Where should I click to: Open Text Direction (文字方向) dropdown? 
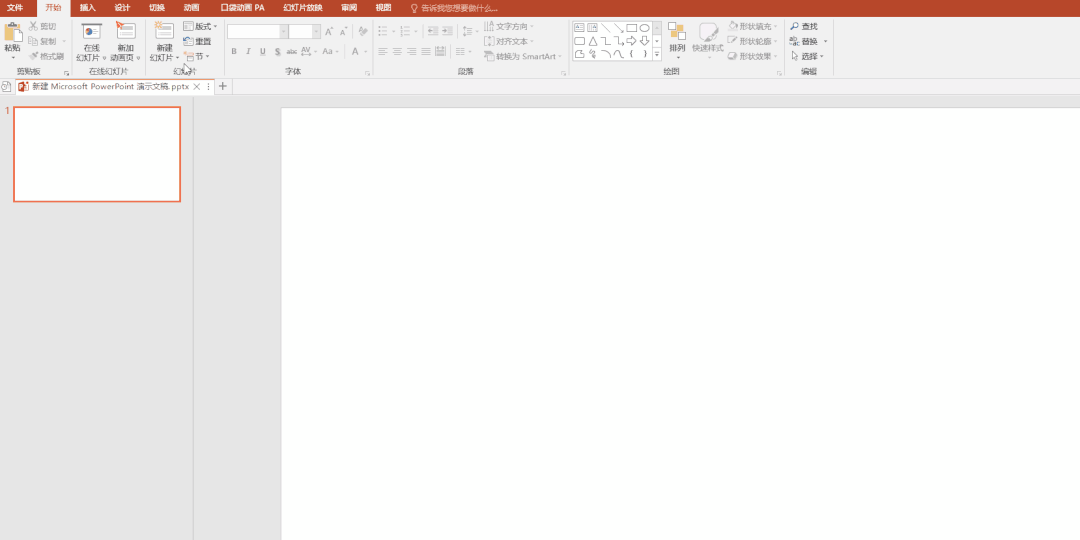coord(509,26)
